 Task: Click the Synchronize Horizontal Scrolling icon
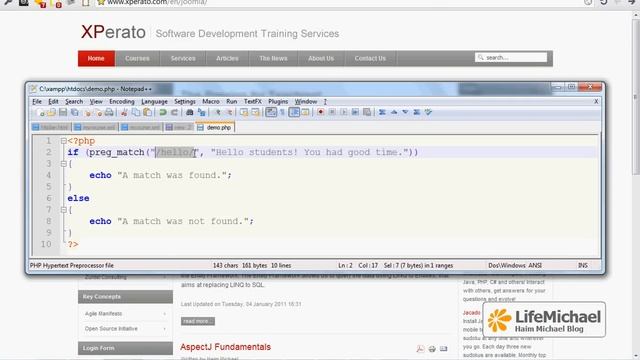coord(256,112)
